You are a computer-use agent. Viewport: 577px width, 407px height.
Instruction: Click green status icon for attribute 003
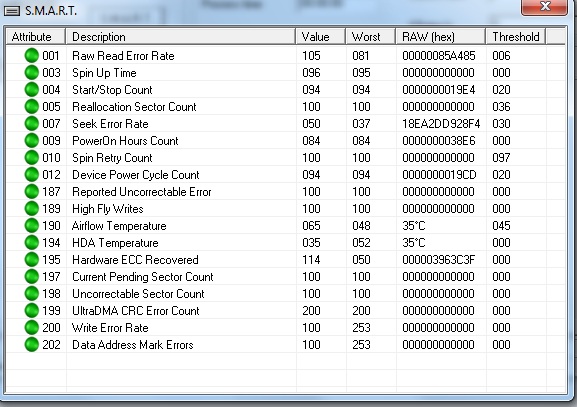(x=32, y=72)
